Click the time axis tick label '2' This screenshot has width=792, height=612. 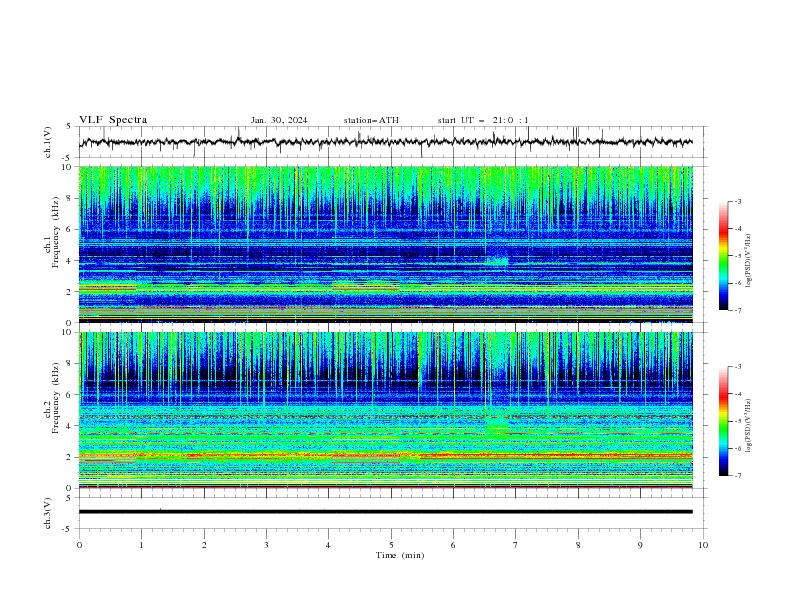pos(204,545)
